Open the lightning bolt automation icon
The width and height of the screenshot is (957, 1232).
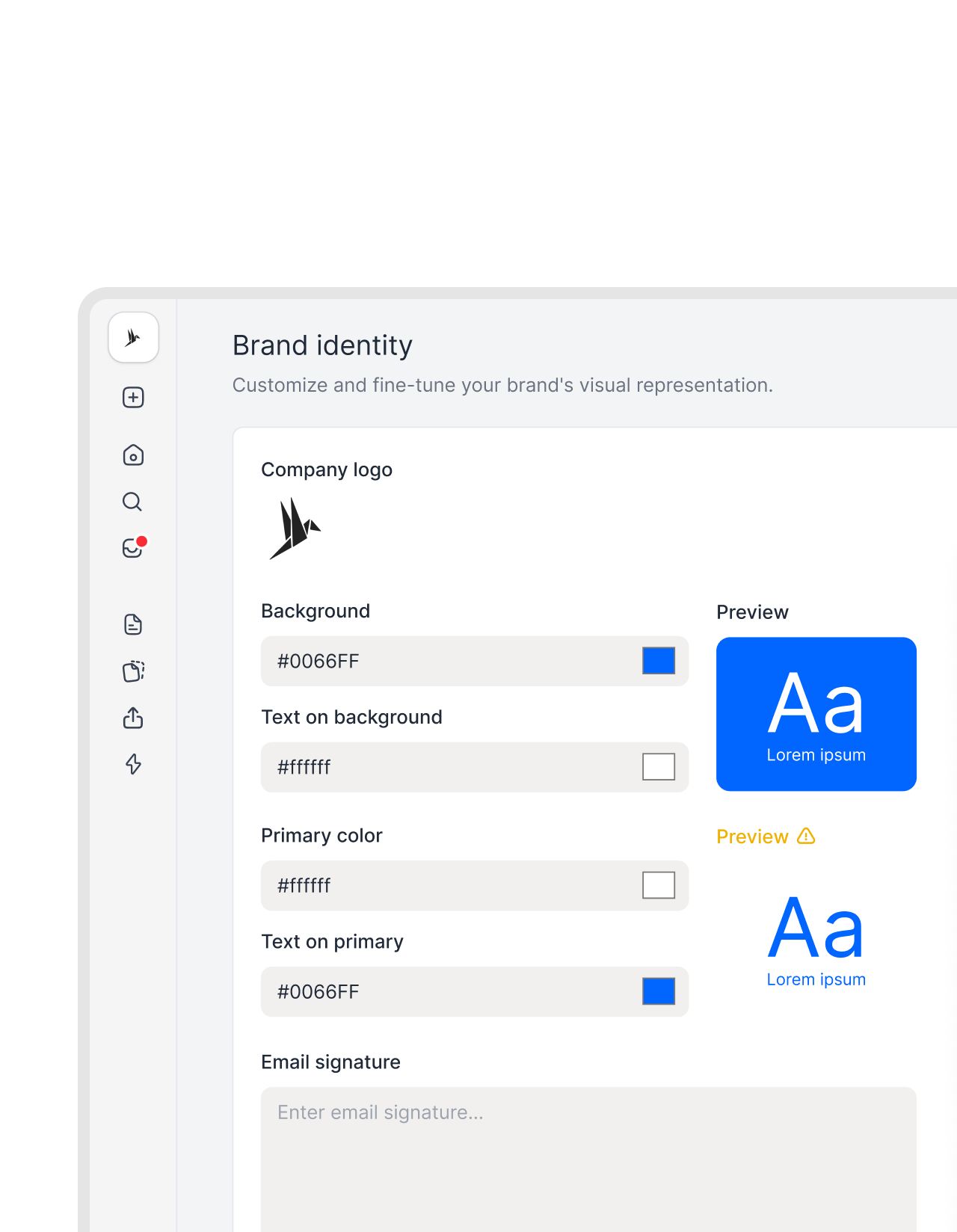coord(133,764)
